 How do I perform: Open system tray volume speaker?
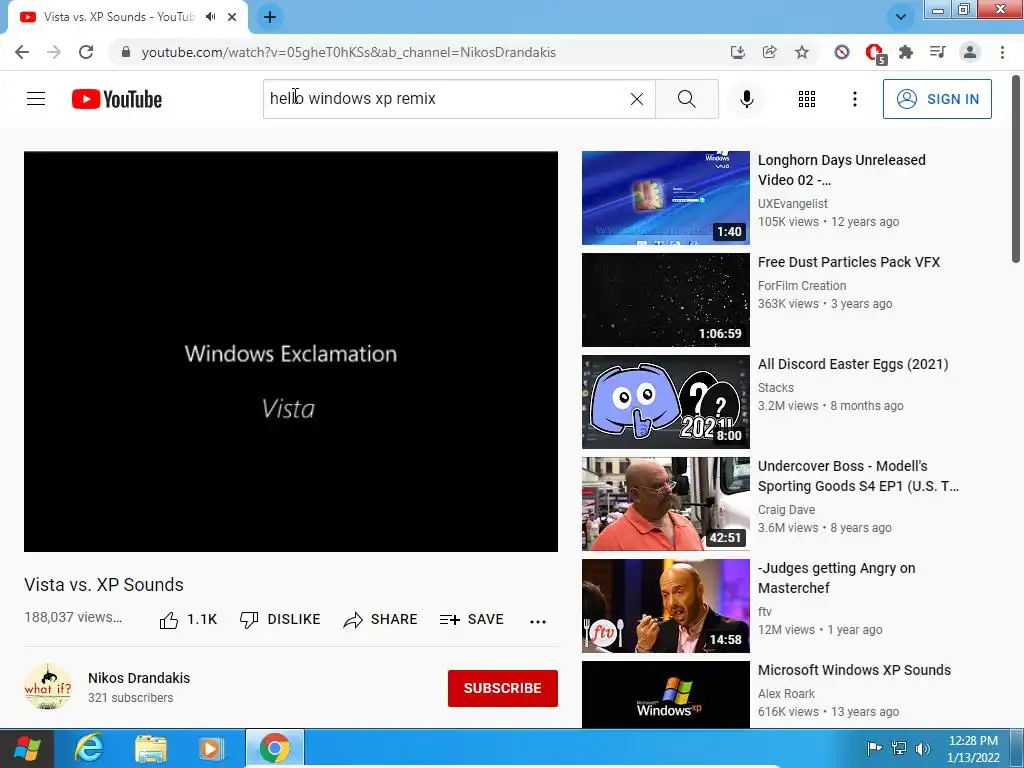[x=923, y=748]
